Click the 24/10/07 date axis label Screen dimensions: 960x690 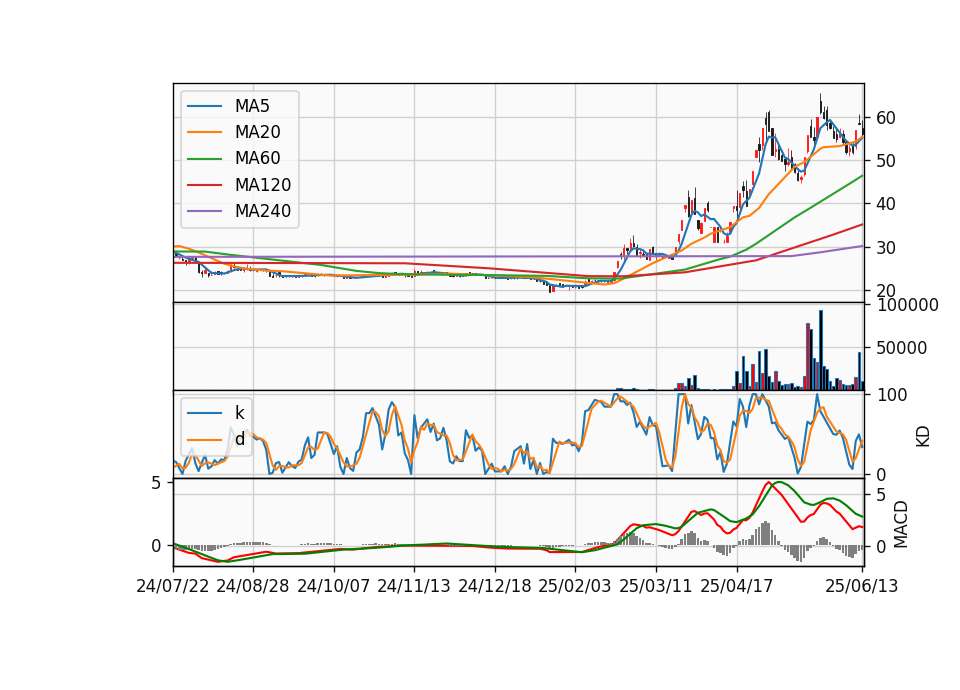(x=334, y=586)
